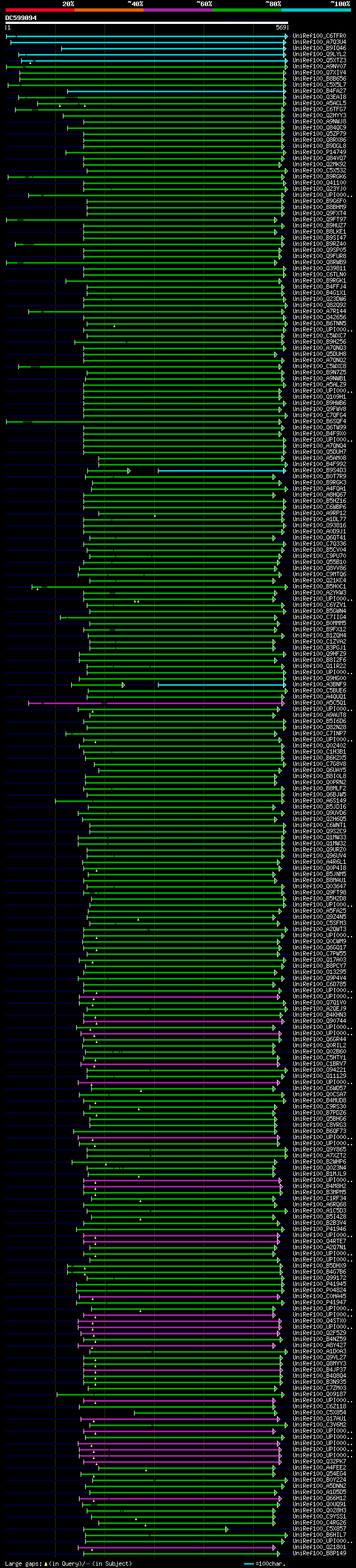Click the short green bar for UniRef100_C5X857
The image size is (356, 1568).
(156, 1529)
